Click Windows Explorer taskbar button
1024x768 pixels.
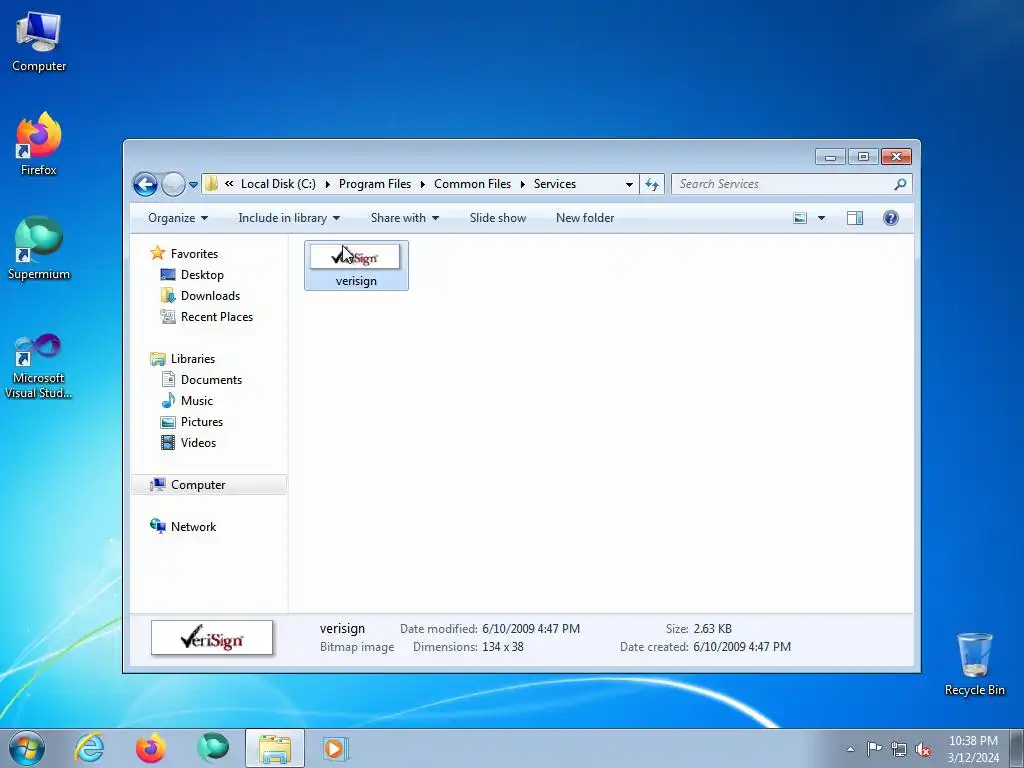pos(275,748)
